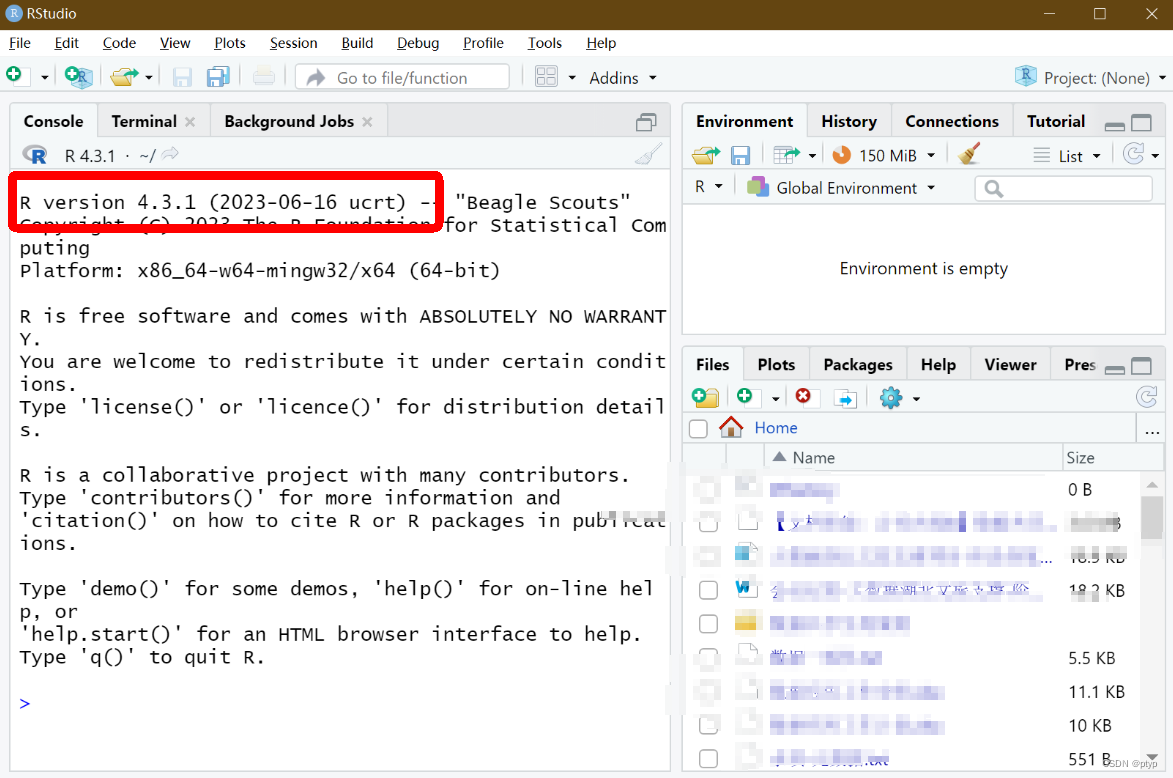Viewport: 1173px width, 778px height.
Task: Switch to the Viewer tab
Action: pyautogui.click(x=1010, y=364)
